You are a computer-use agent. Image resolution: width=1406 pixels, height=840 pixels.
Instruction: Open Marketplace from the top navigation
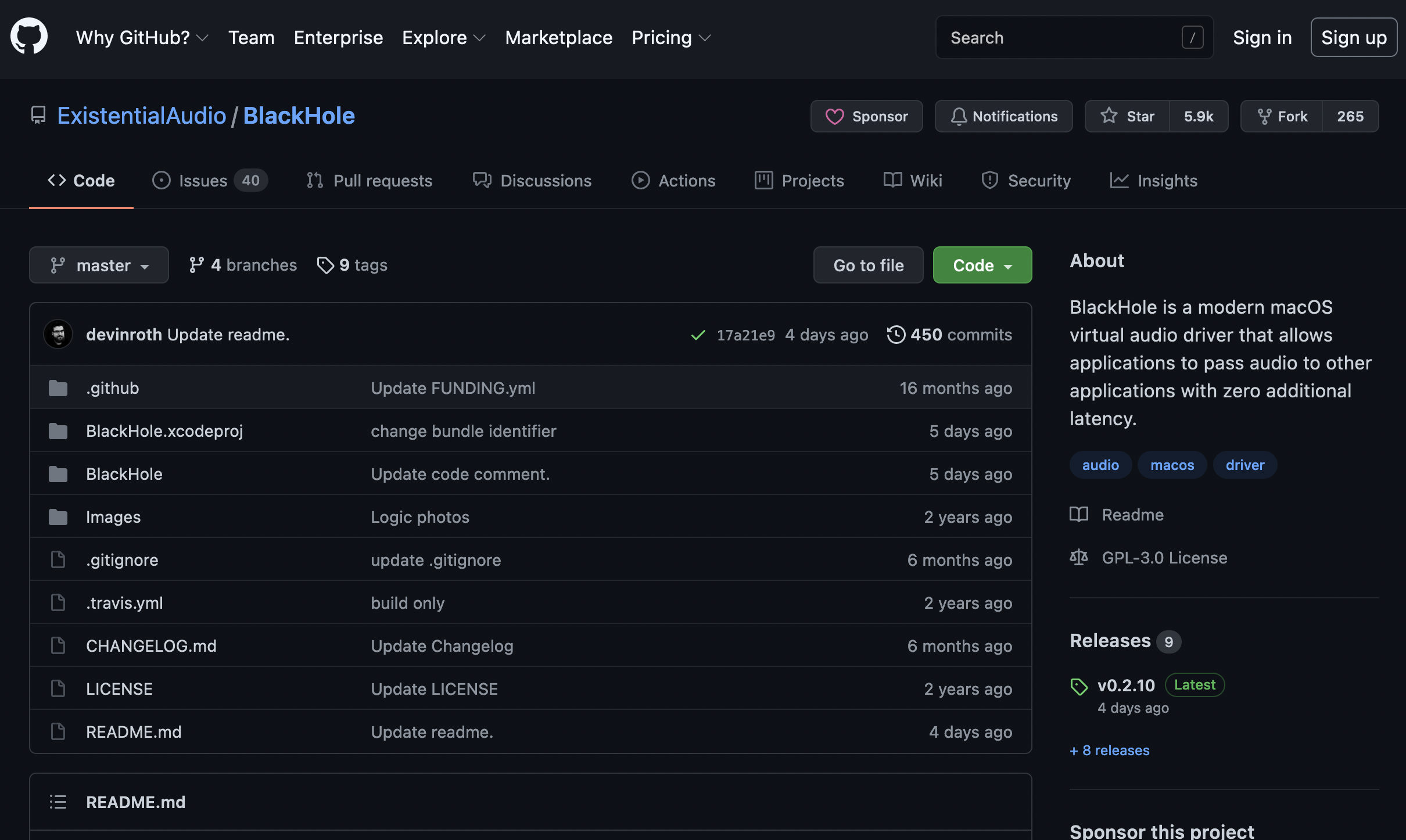click(558, 37)
